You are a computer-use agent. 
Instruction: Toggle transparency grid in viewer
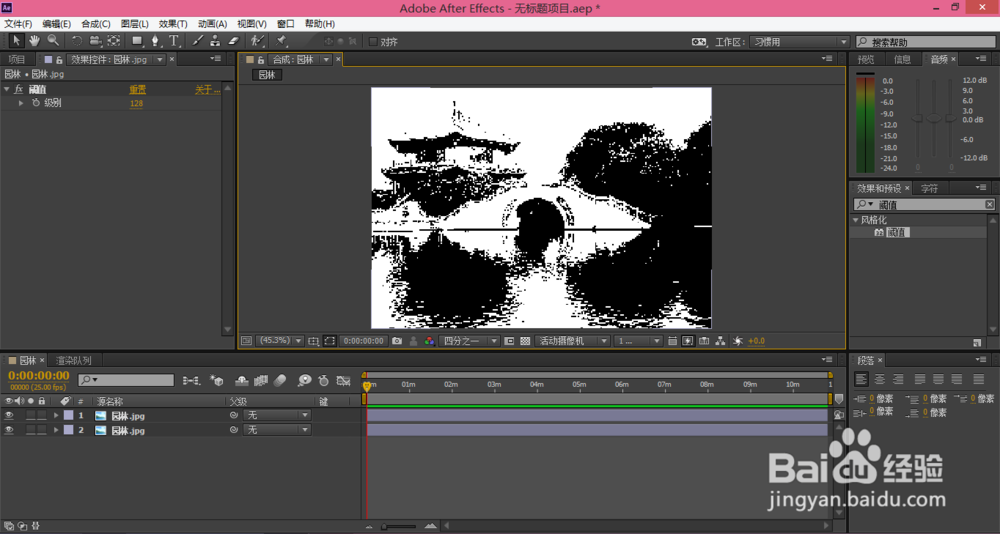point(525,341)
